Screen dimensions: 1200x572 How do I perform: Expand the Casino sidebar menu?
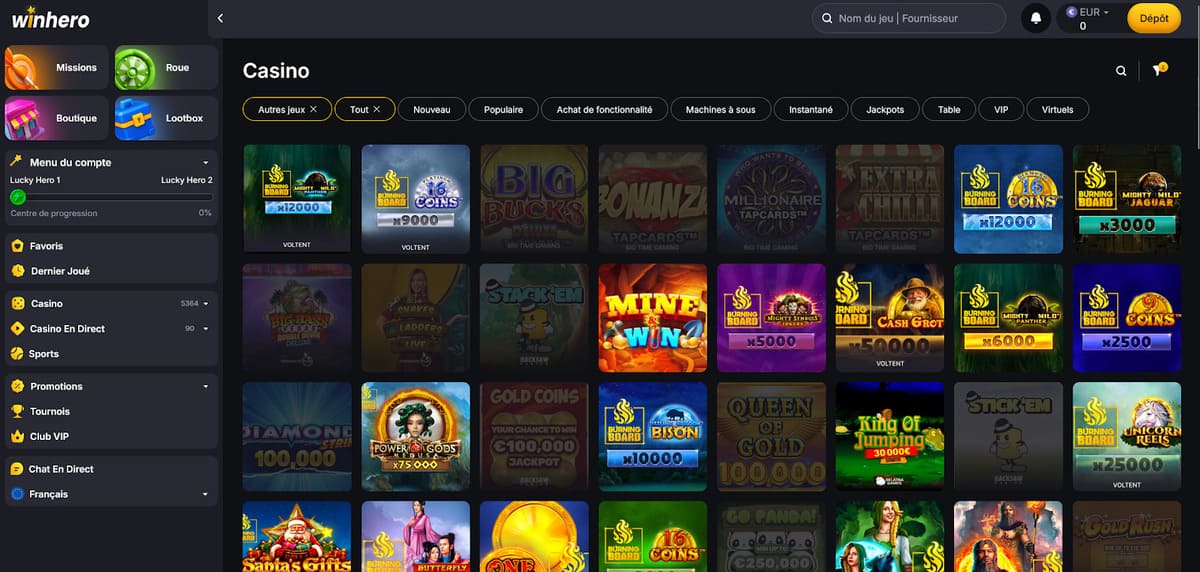click(x=205, y=303)
